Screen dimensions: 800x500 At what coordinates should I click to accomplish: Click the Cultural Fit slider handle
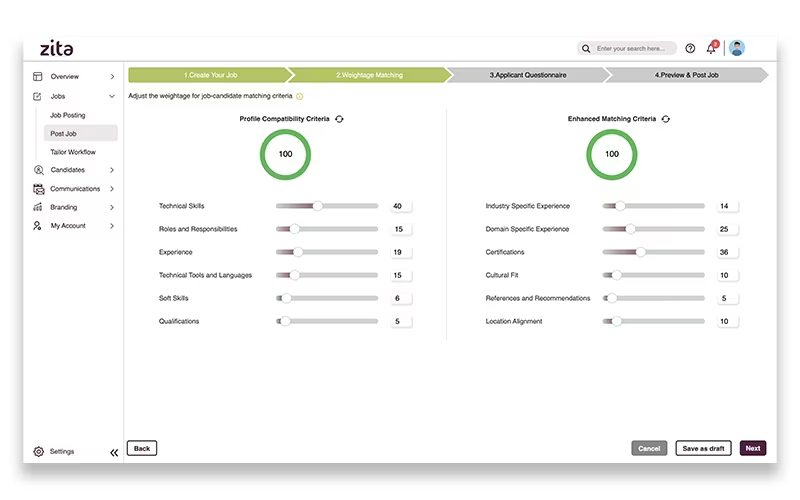point(617,275)
